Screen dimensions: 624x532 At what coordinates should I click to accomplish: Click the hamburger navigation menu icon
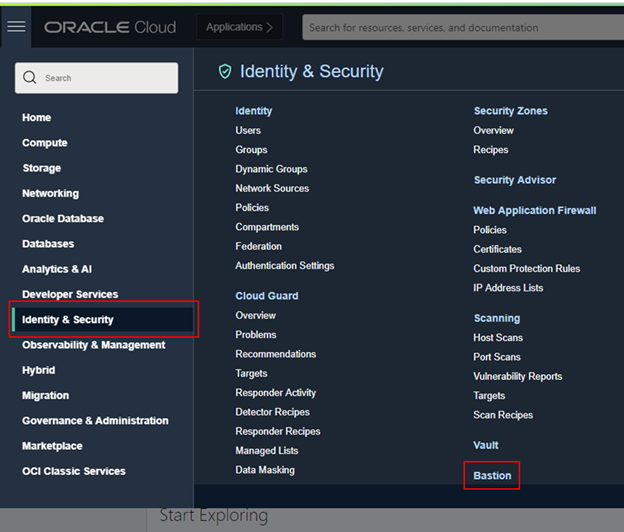(x=16, y=27)
